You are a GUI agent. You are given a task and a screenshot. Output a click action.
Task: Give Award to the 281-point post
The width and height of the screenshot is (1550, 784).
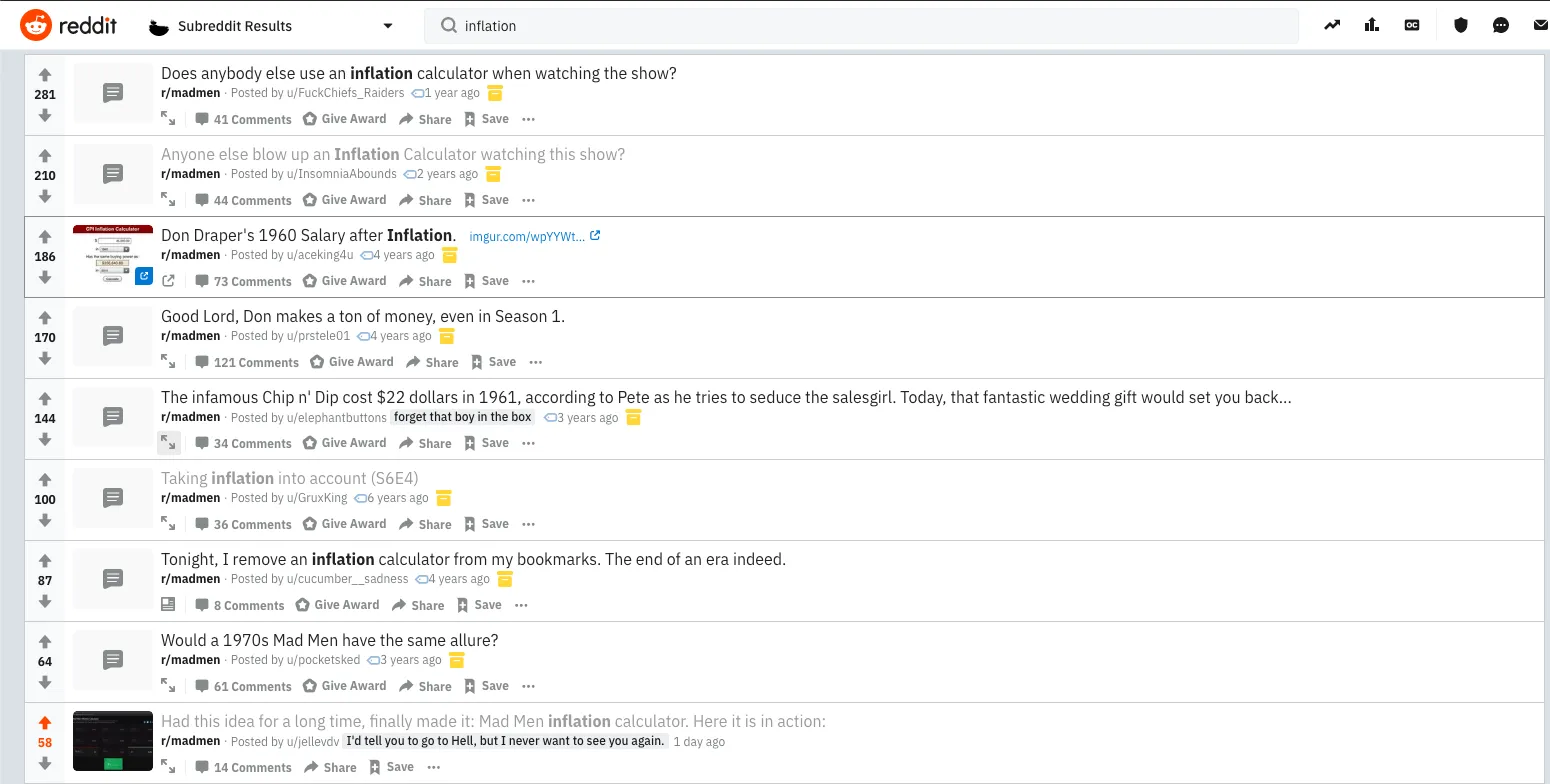coord(344,119)
